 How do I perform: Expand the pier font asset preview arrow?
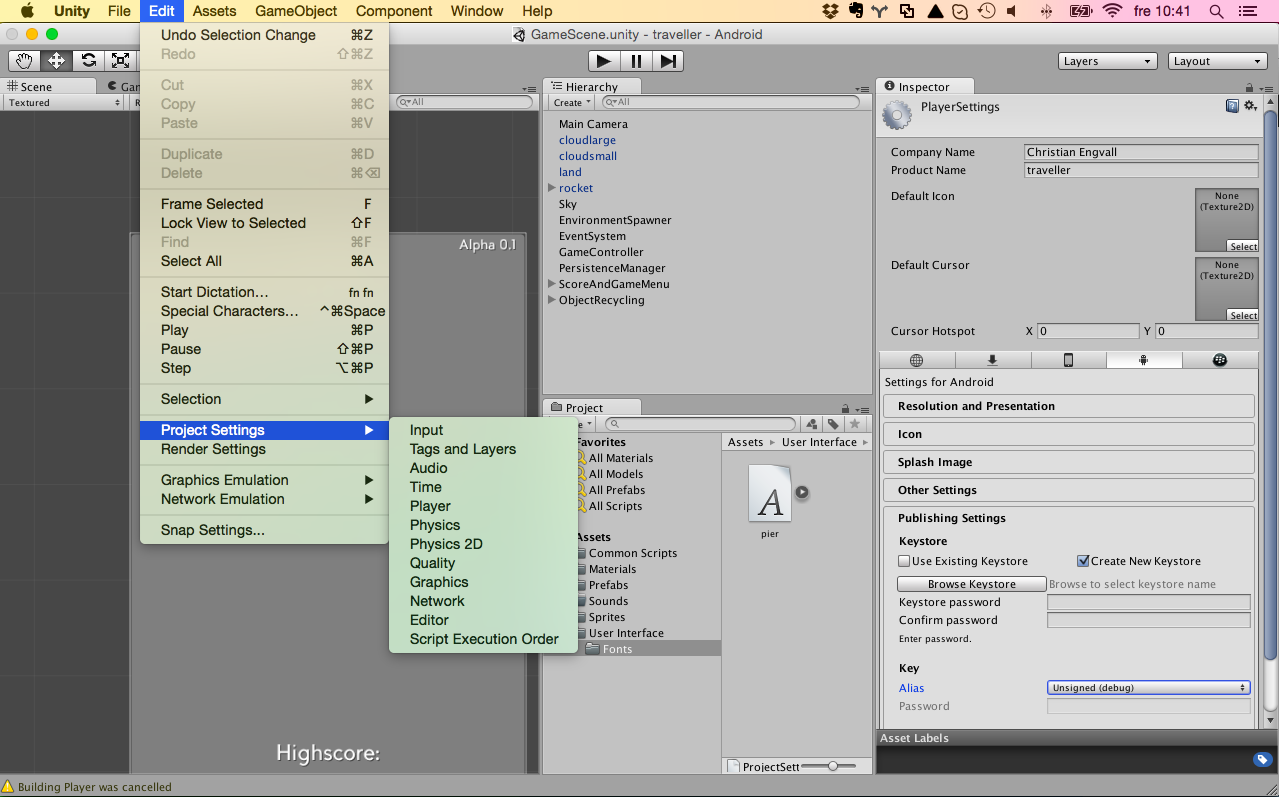[802, 492]
